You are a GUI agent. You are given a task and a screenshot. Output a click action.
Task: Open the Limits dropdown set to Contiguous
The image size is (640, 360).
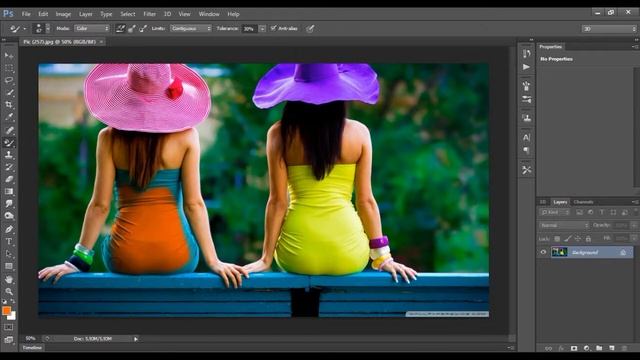[x=191, y=29]
